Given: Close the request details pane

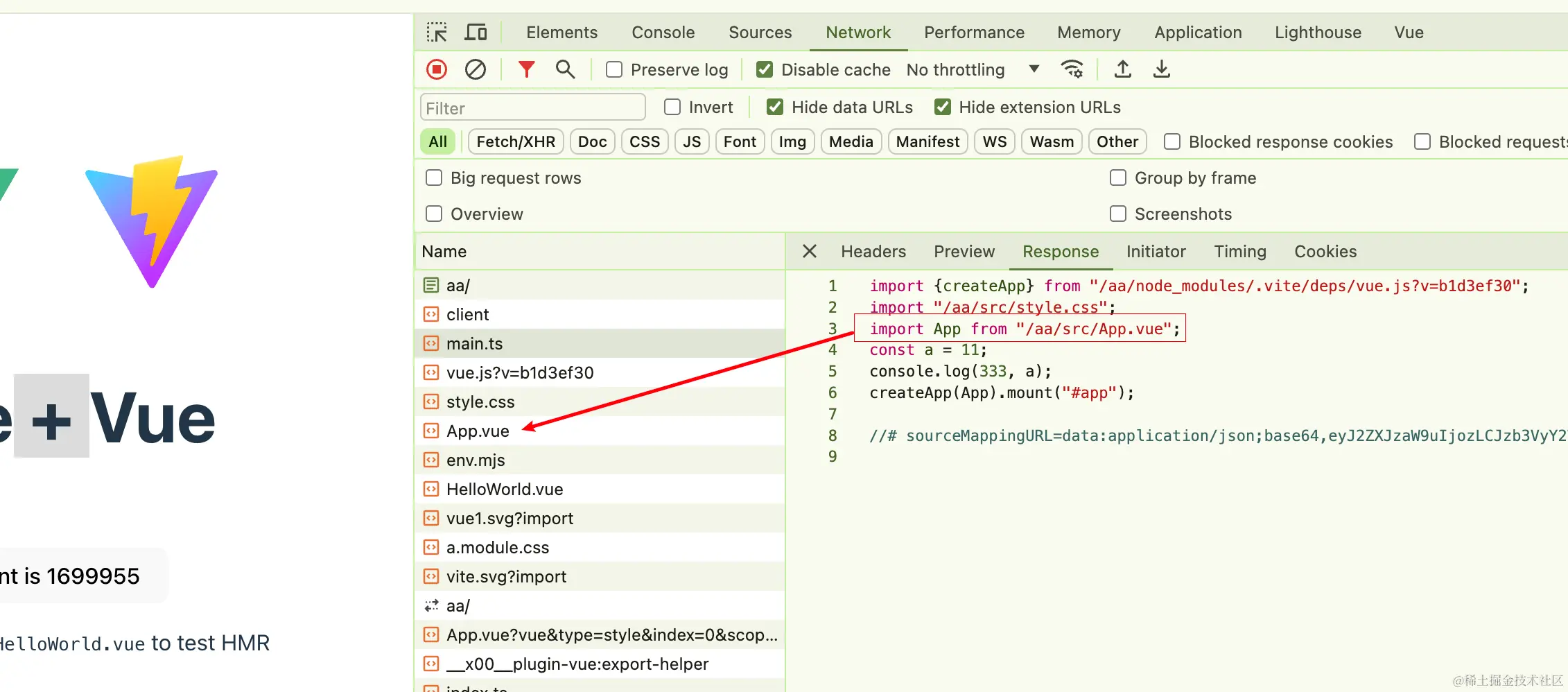Looking at the screenshot, I should [810, 252].
